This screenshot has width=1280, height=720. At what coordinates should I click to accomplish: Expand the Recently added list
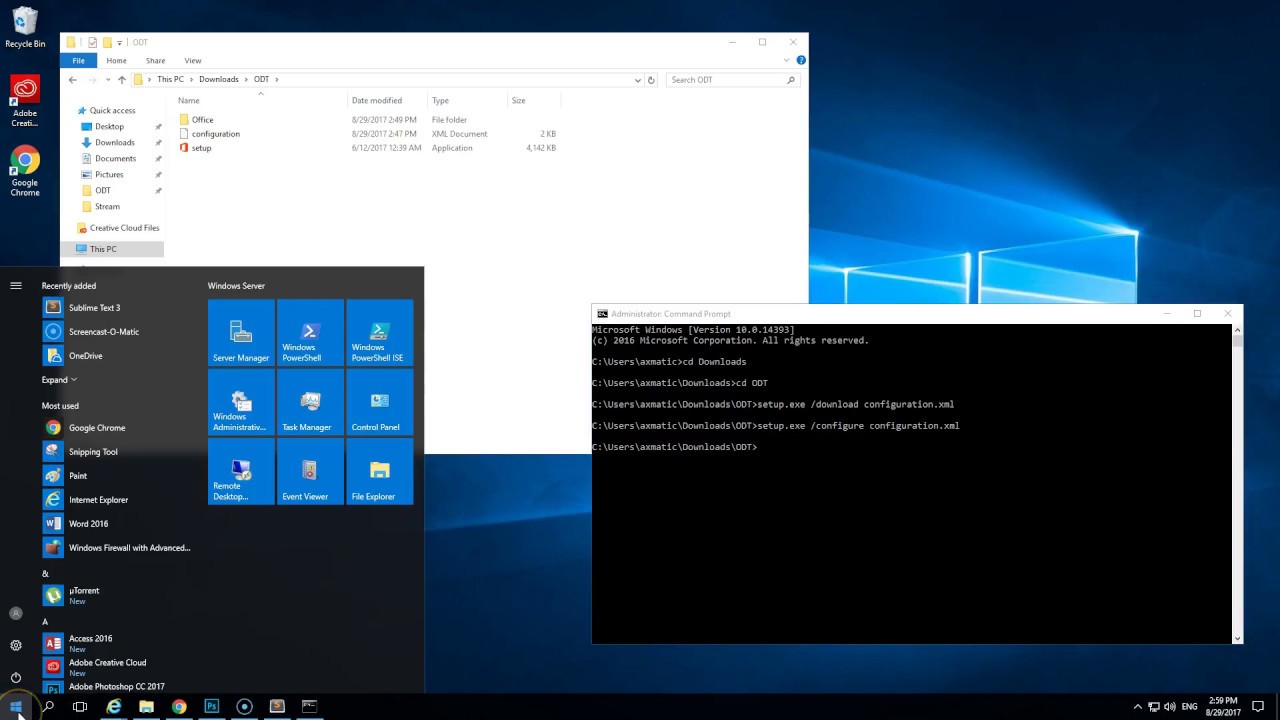[59, 380]
